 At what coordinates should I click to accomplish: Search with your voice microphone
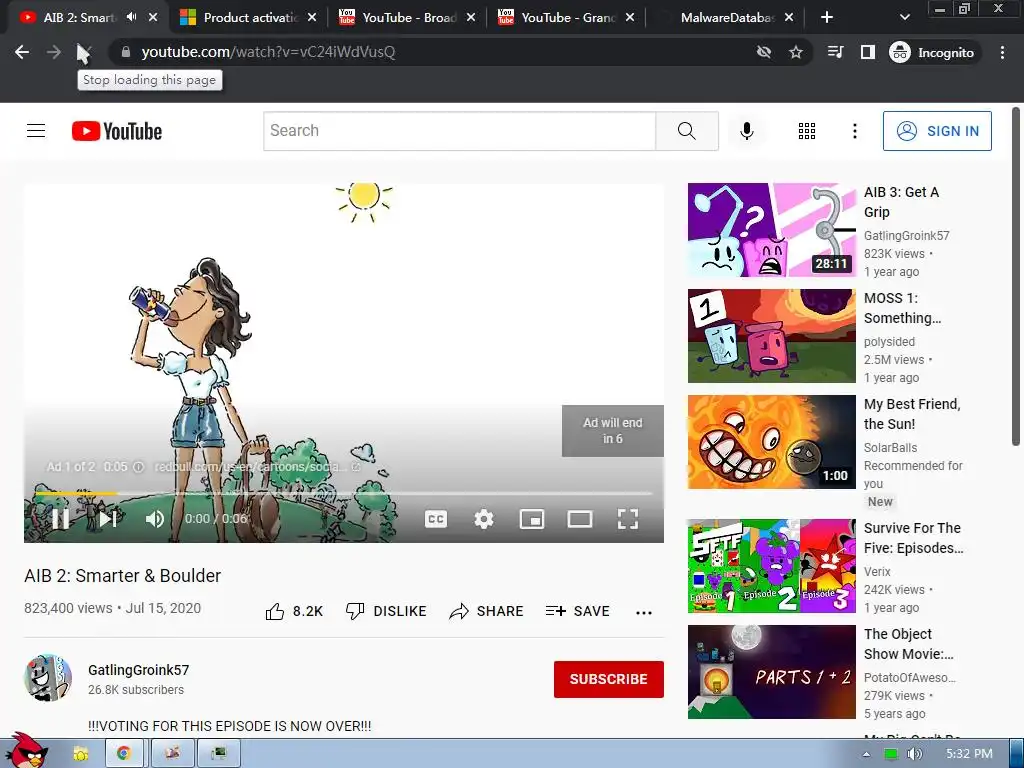tap(746, 131)
